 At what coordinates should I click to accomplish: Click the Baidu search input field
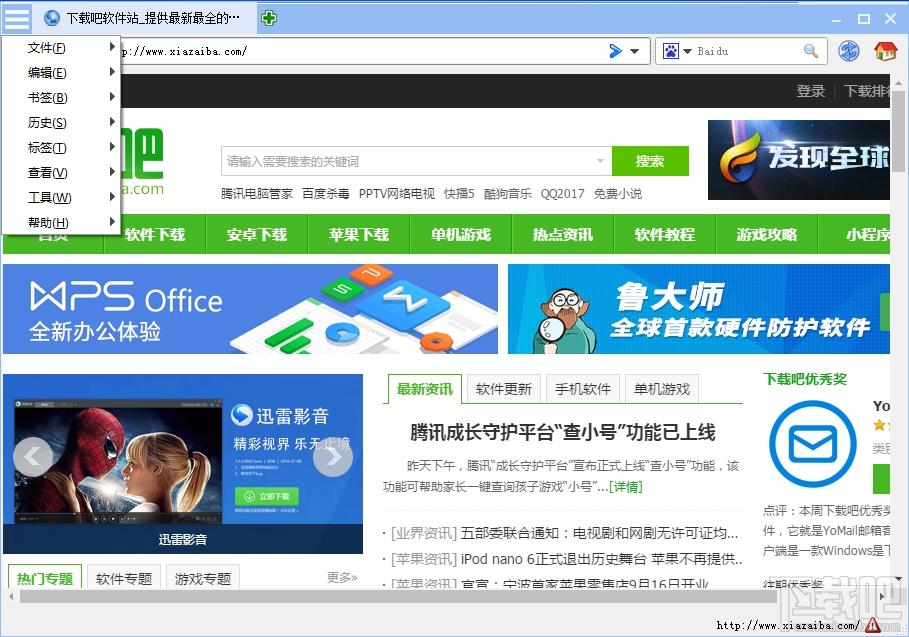pos(748,51)
